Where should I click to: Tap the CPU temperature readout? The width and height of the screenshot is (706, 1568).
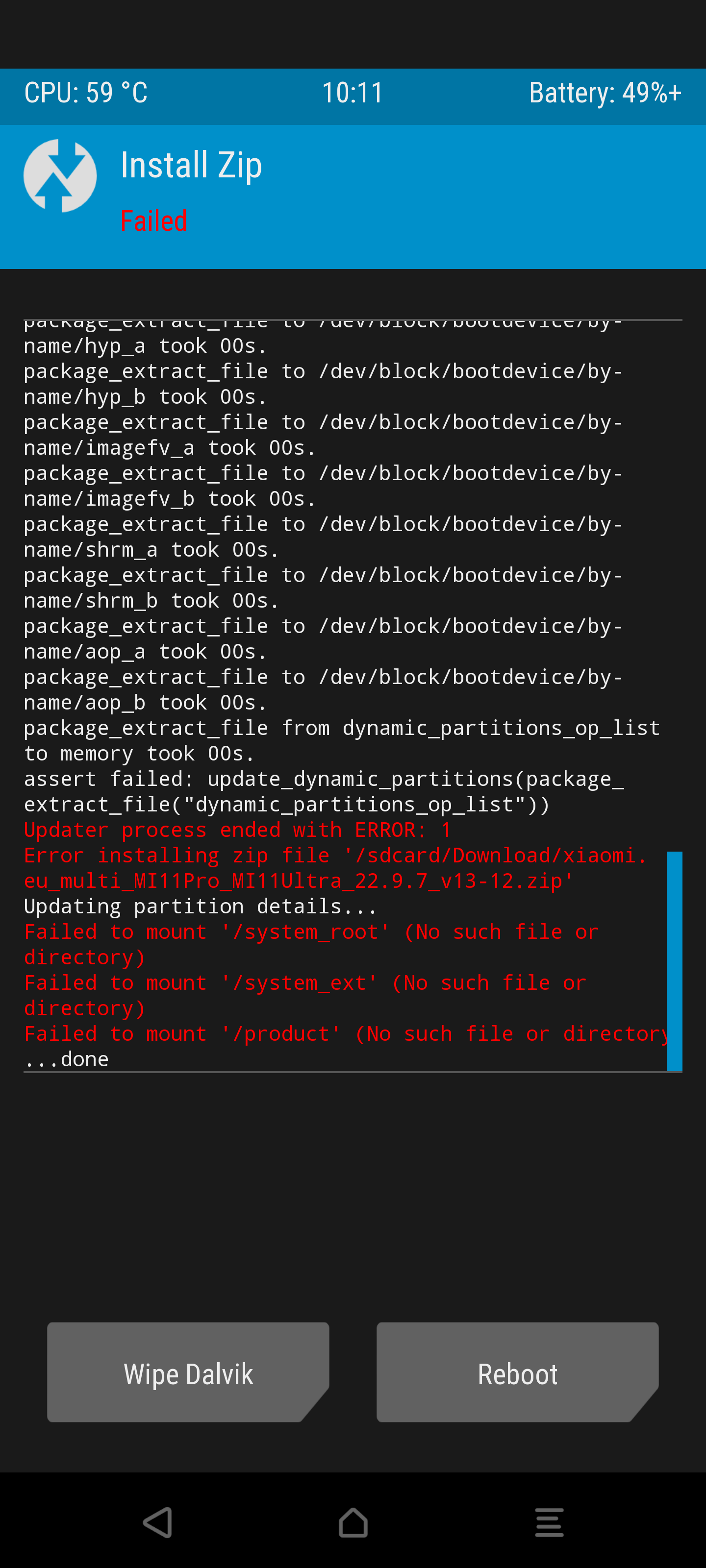tap(86, 93)
